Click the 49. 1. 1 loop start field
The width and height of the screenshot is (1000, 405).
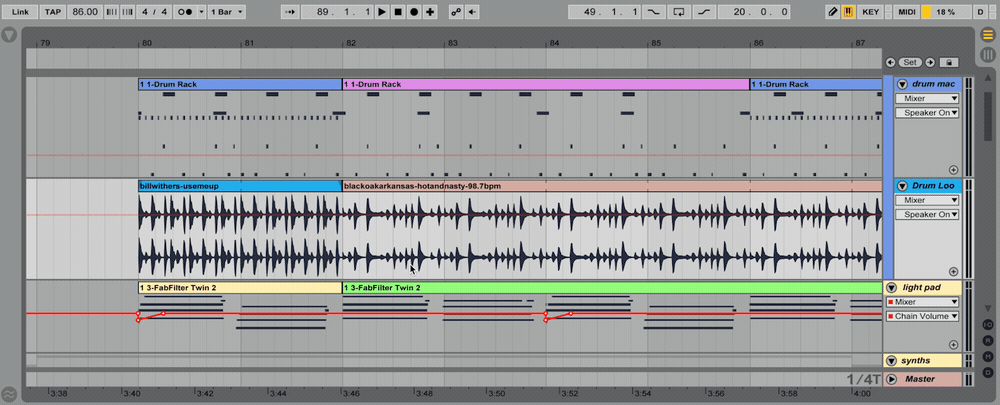pos(604,12)
